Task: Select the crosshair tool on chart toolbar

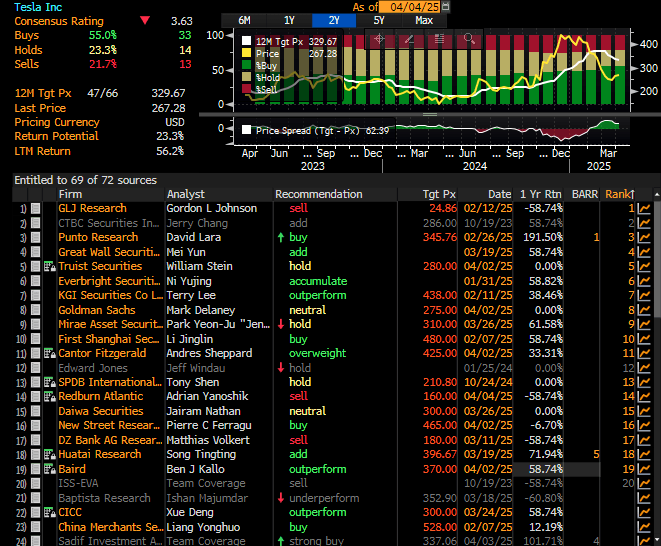Action: click(379, 40)
